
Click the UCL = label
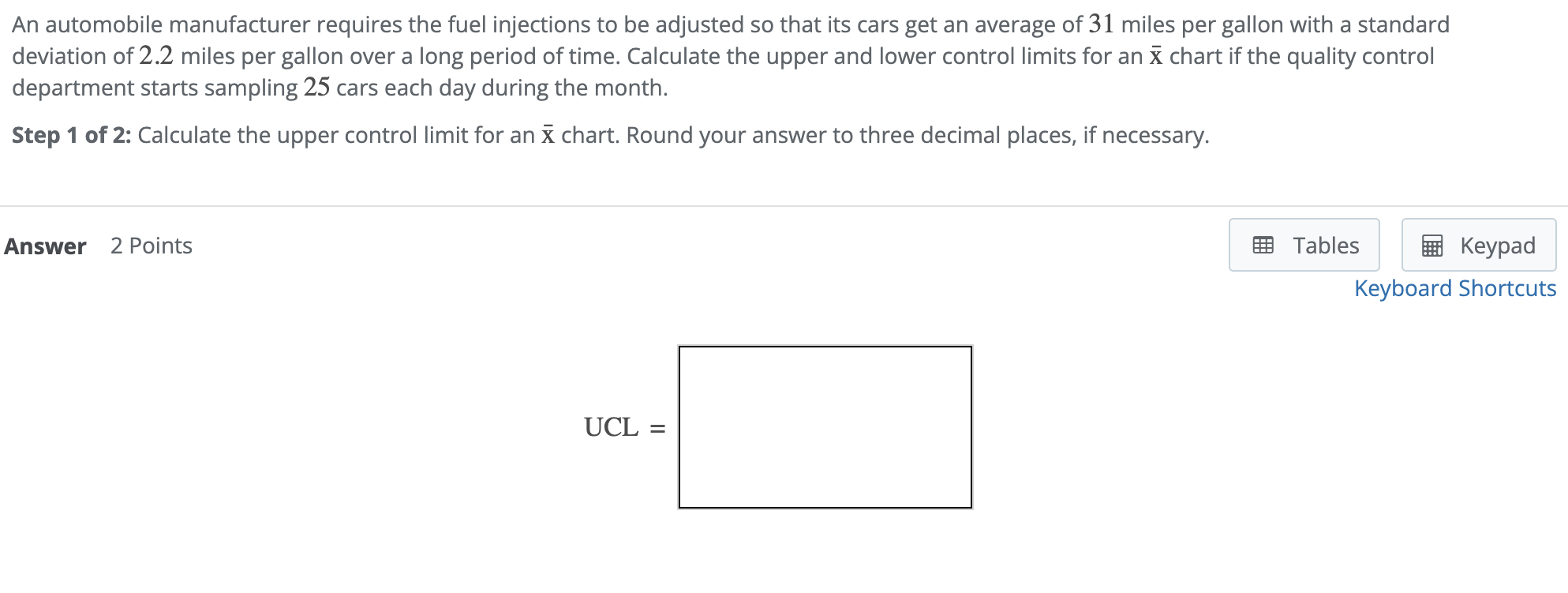623,427
